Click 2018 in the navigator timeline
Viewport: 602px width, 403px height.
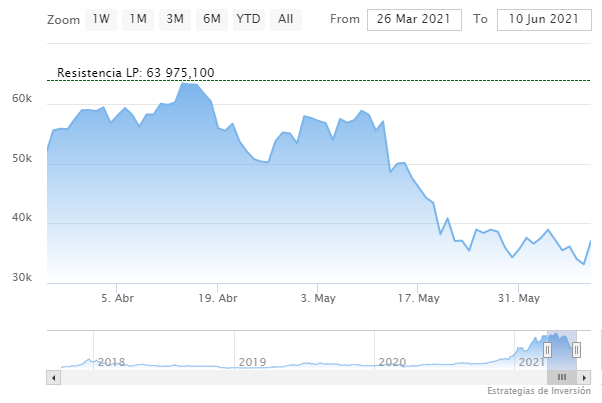point(112,361)
